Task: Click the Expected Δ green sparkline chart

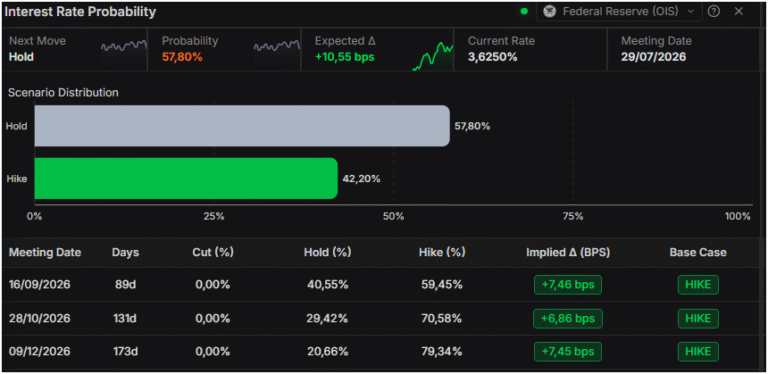Action: pos(433,56)
